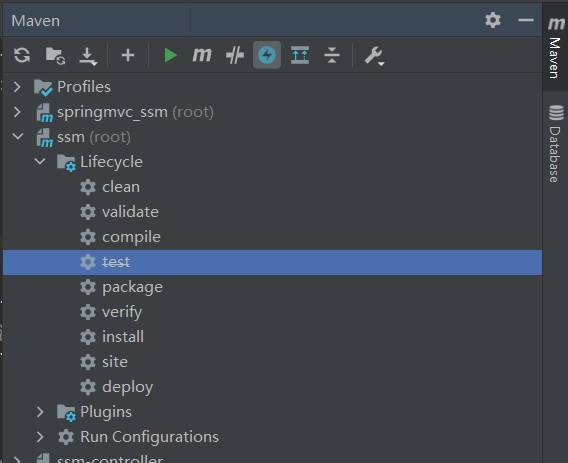Click gear icon beside install

[88, 337]
